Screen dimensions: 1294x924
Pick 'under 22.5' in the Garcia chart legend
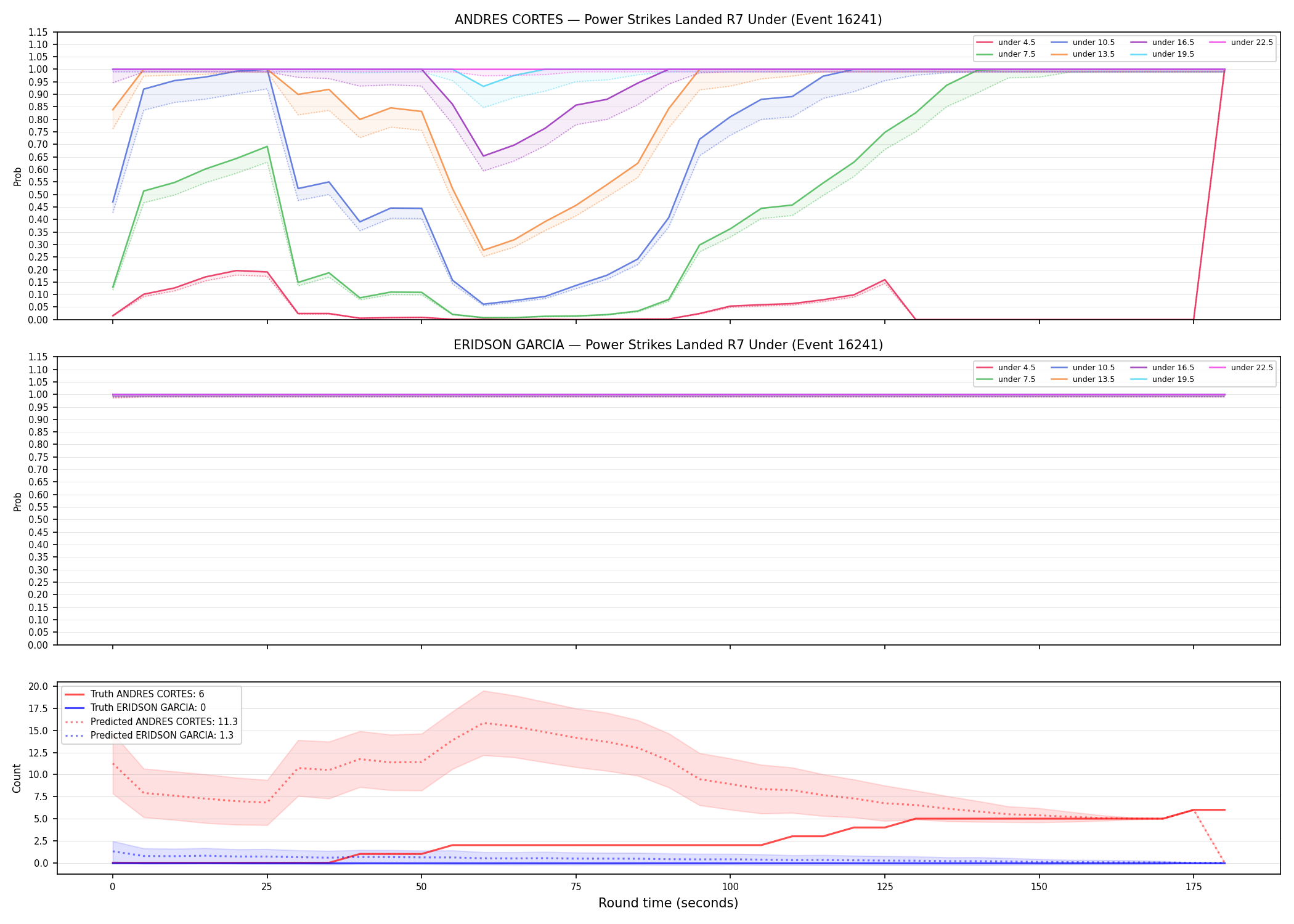(1242, 368)
